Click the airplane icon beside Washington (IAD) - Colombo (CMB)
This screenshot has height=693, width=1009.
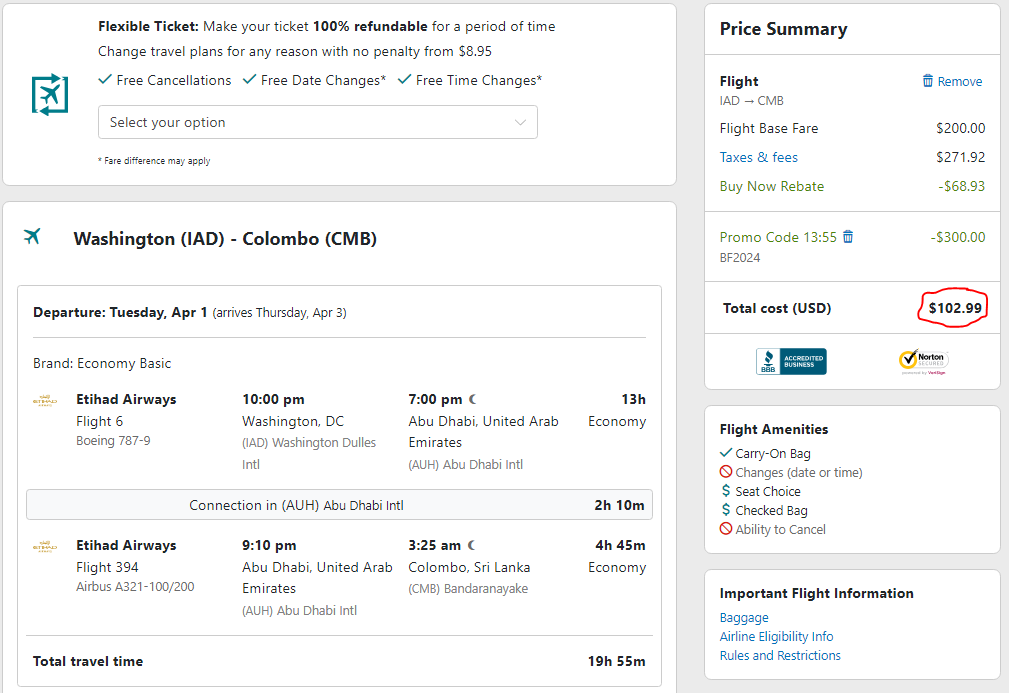point(32,236)
